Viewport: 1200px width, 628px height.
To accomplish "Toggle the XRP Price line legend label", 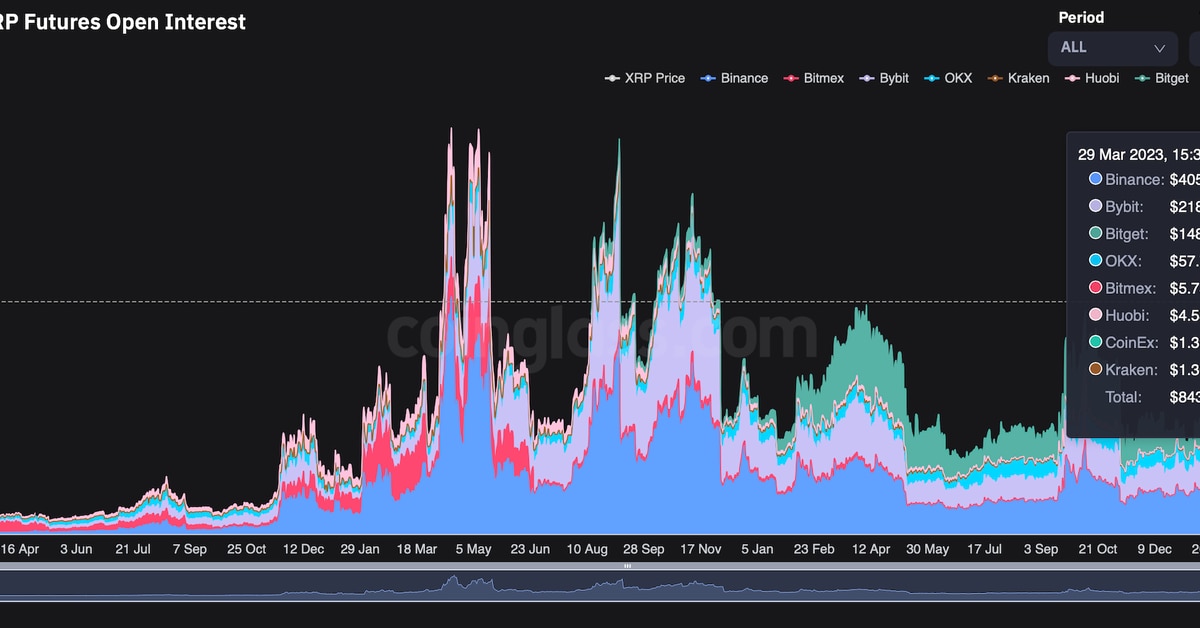I will click(655, 78).
